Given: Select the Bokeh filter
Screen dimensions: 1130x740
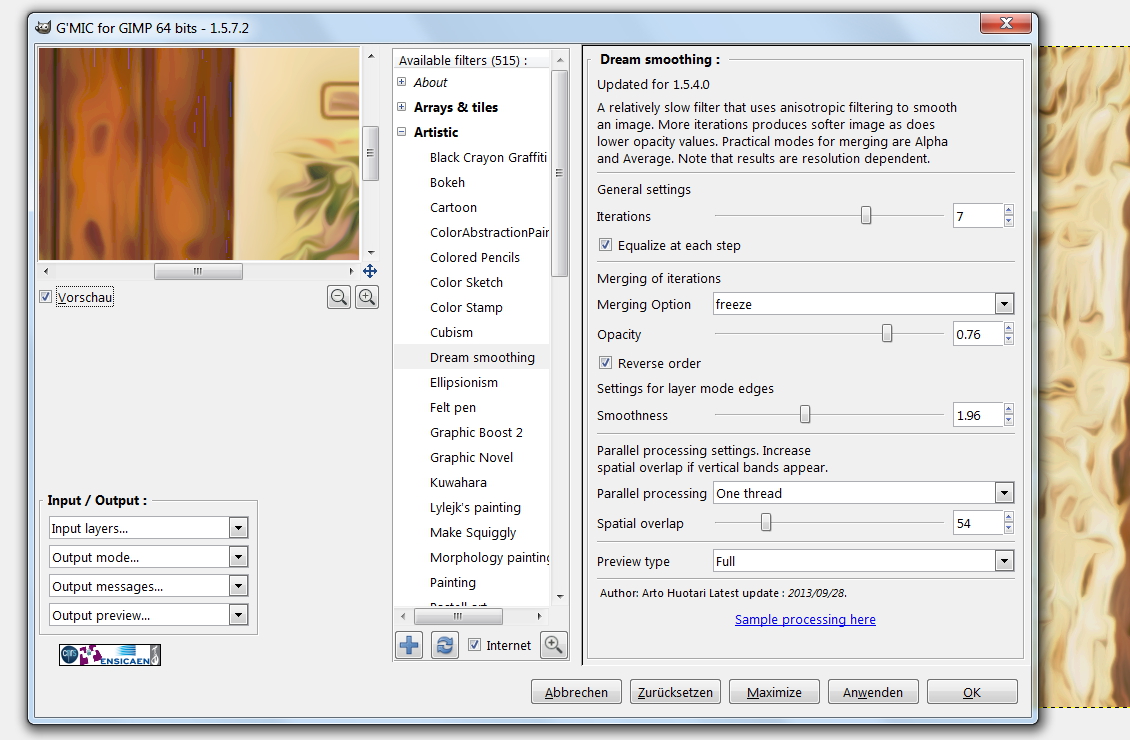Looking at the screenshot, I should coord(447,182).
